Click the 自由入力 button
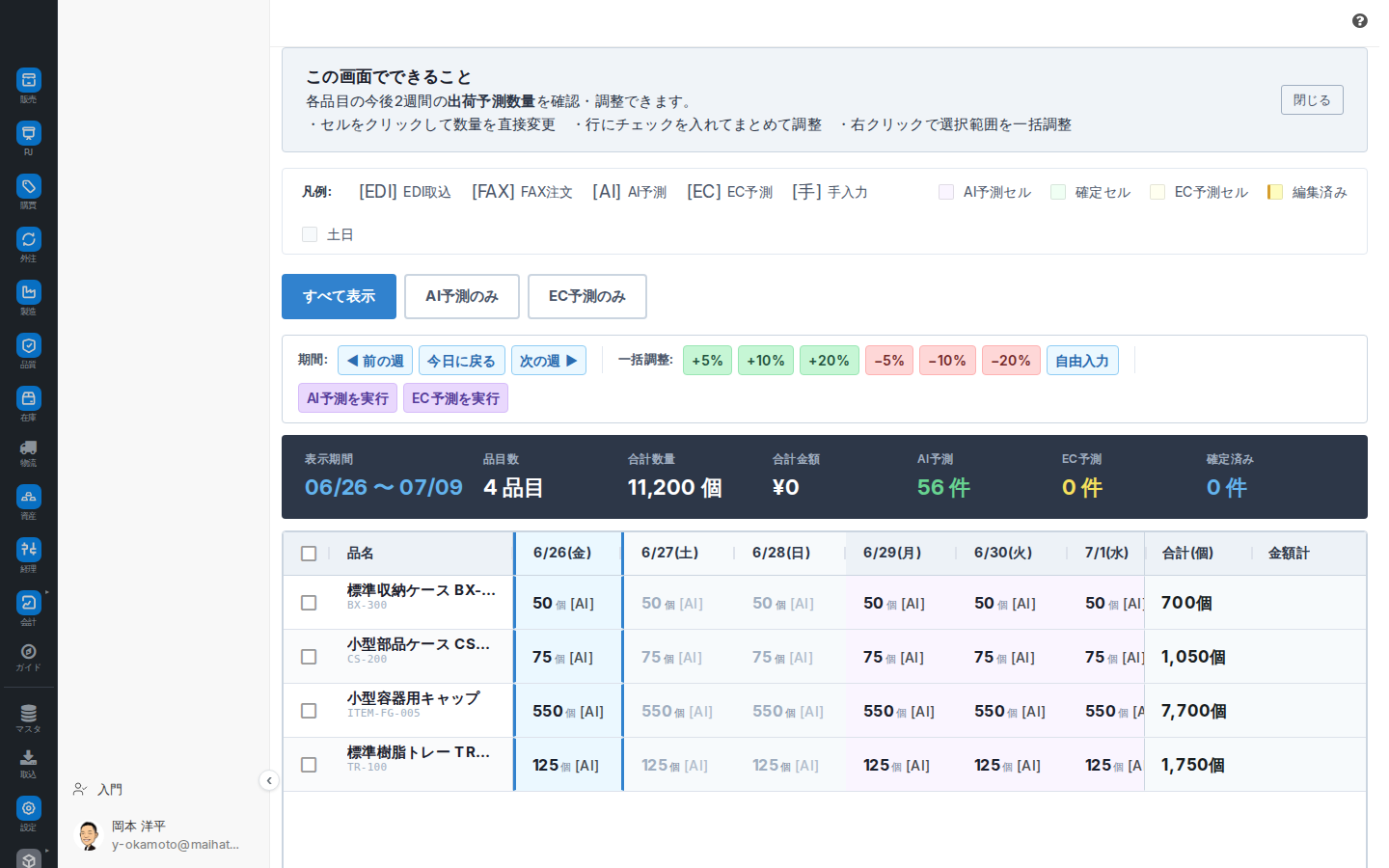The height and width of the screenshot is (868, 1389). [1082, 361]
